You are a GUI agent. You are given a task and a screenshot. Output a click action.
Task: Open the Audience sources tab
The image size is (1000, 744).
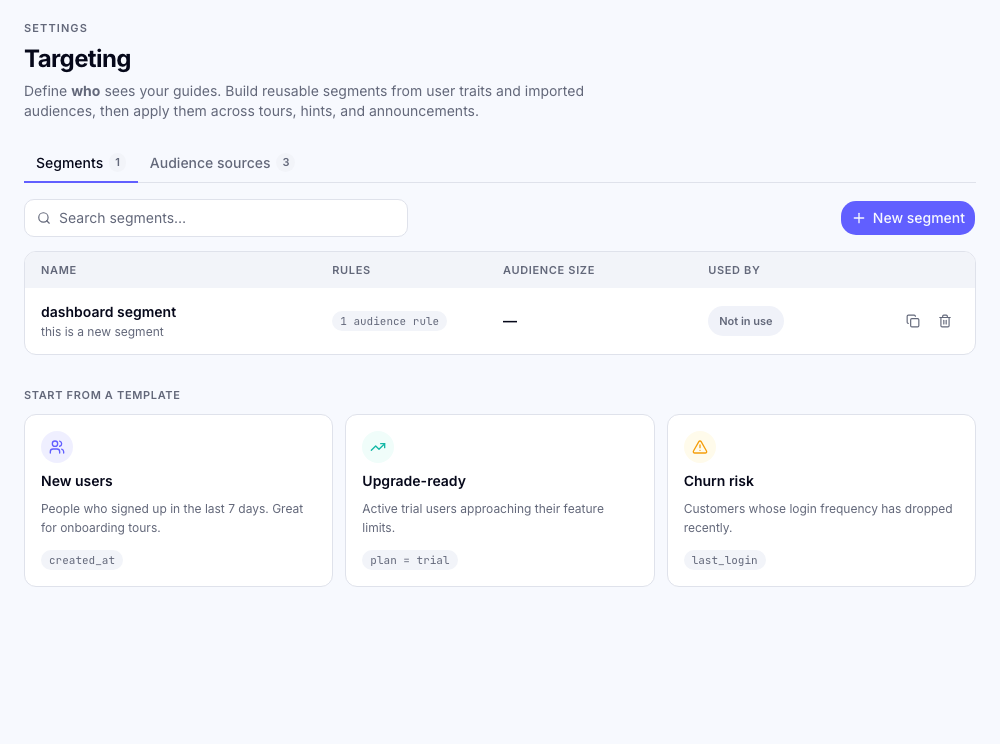coord(222,163)
